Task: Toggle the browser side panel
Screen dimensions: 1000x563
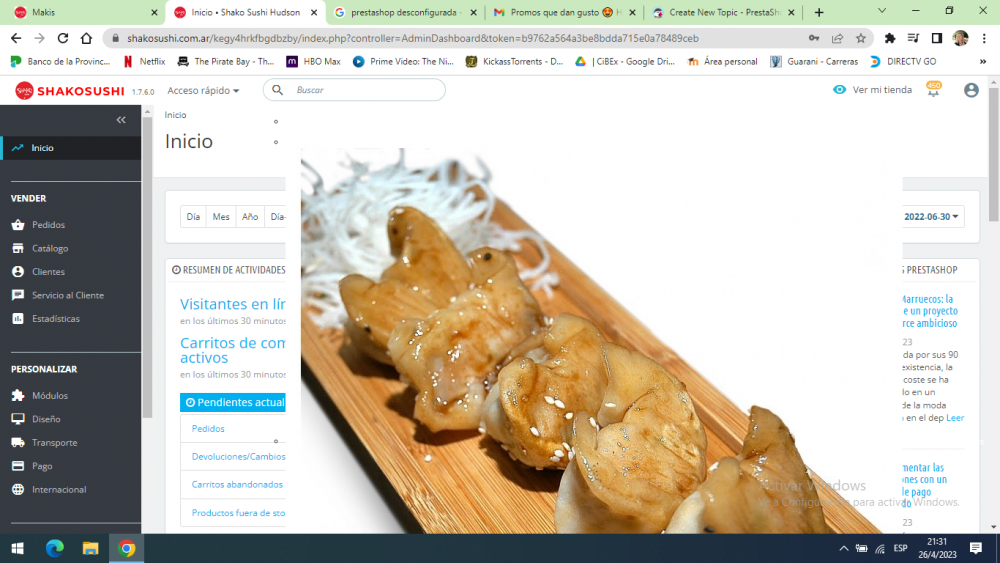Action: click(937, 38)
